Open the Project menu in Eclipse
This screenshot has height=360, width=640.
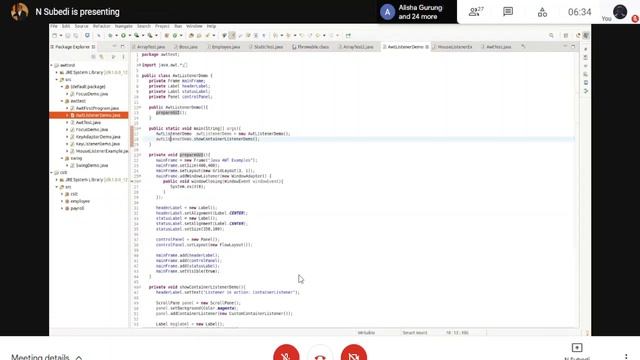pos(162,26)
